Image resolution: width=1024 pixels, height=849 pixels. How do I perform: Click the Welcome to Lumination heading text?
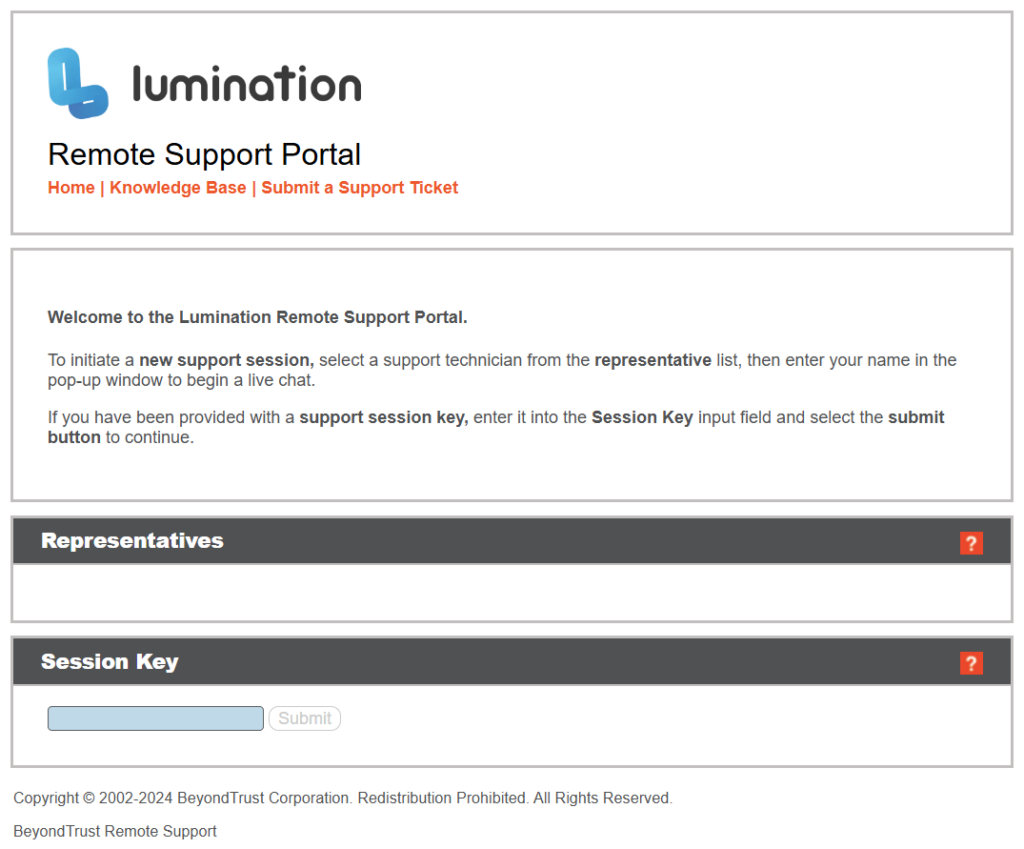(257, 317)
